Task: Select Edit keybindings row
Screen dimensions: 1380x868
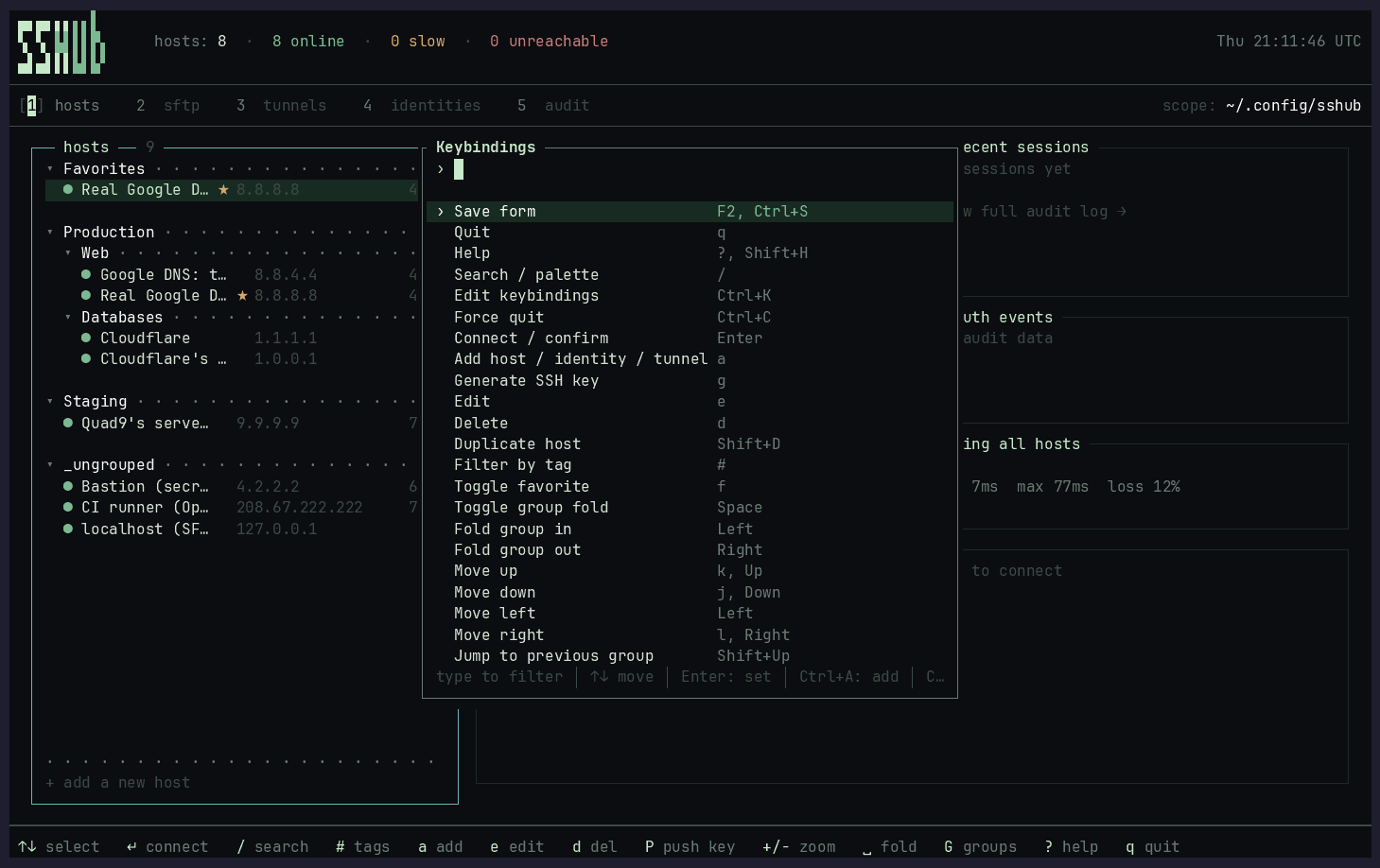Action: [690, 296]
